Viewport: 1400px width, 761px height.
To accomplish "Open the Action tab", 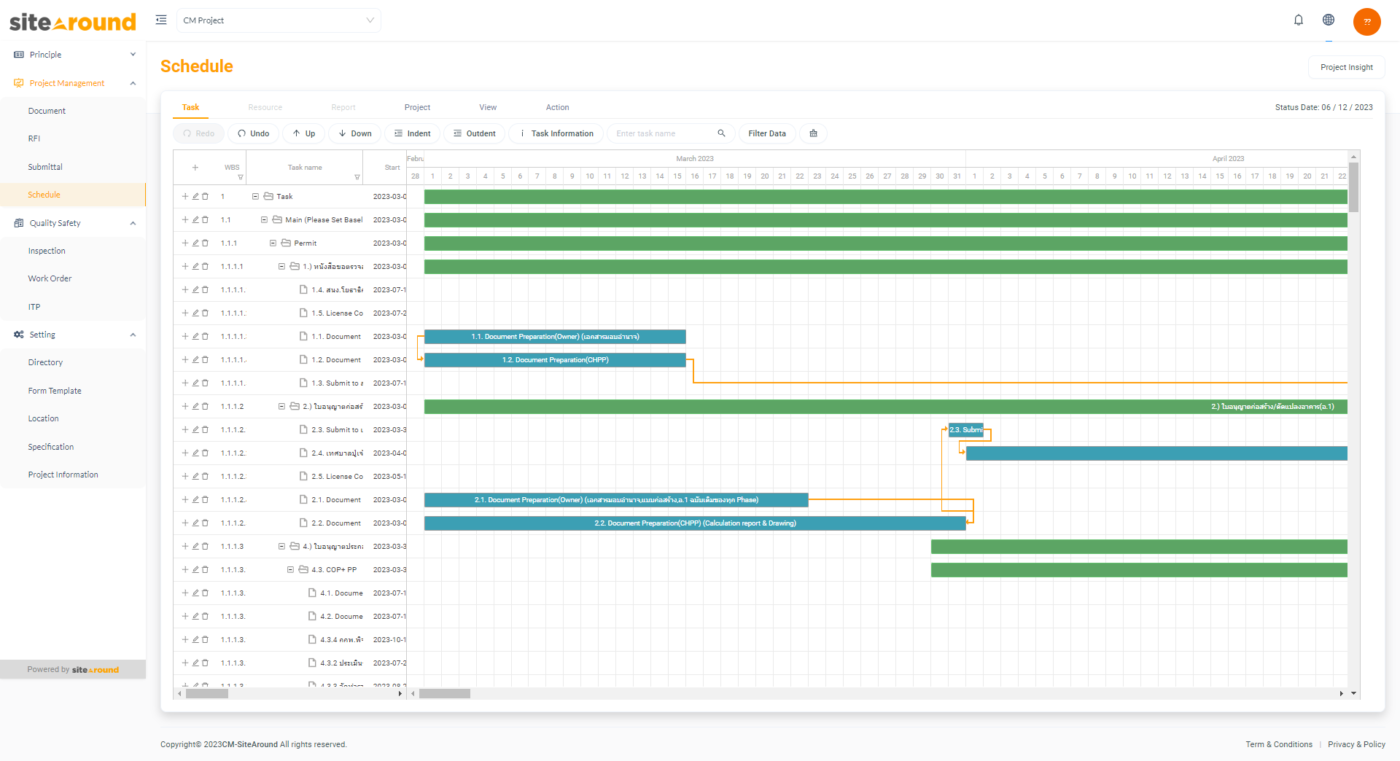I will (x=557, y=107).
